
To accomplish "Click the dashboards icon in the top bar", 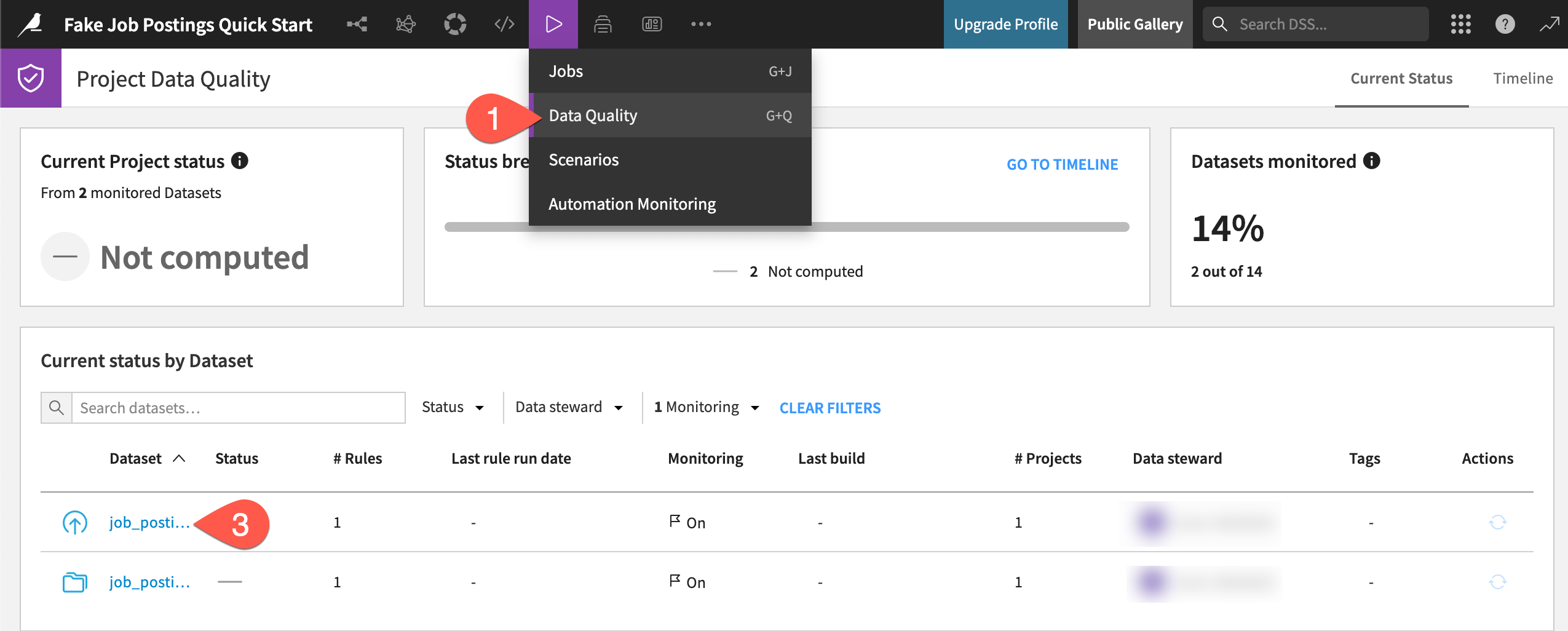I will click(652, 24).
